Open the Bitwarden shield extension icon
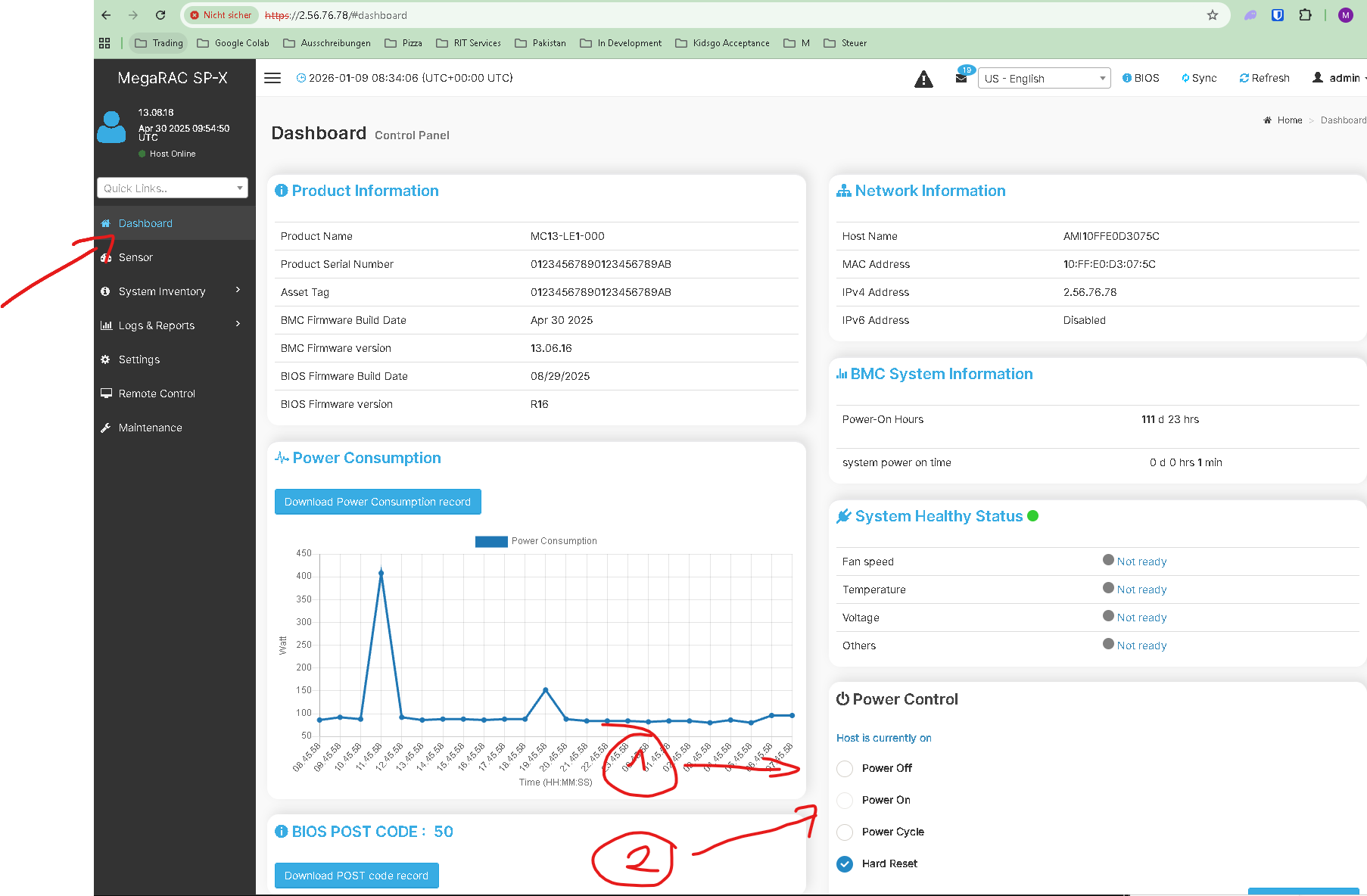Image resolution: width=1367 pixels, height=896 pixels. point(1278,15)
